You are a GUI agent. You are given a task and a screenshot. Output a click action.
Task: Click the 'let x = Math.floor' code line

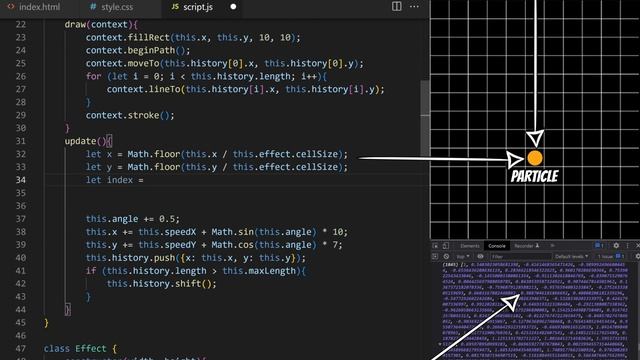(217, 154)
